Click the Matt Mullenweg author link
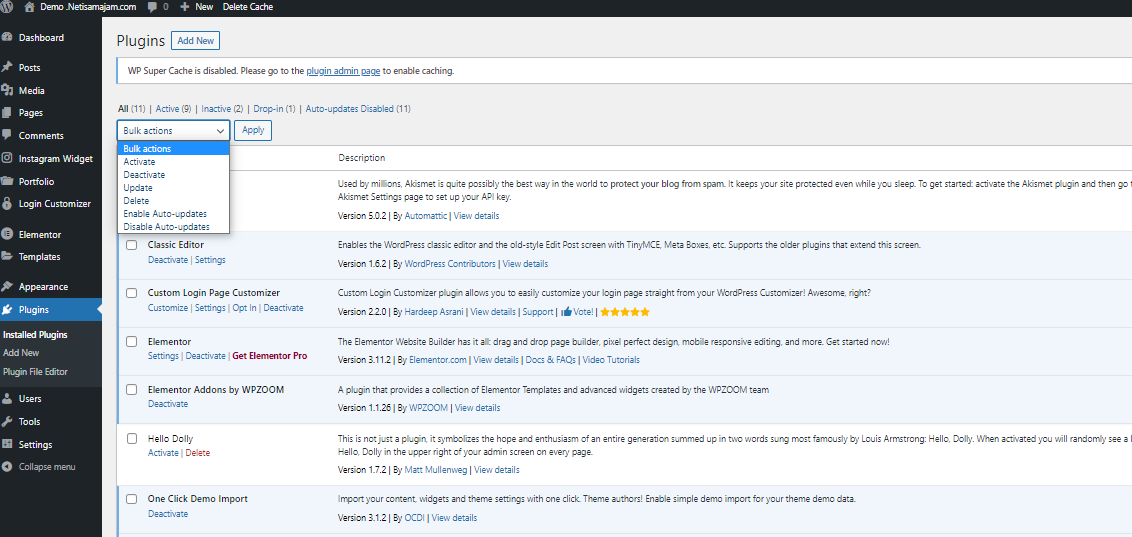Image resolution: width=1132 pixels, height=537 pixels. pos(435,470)
